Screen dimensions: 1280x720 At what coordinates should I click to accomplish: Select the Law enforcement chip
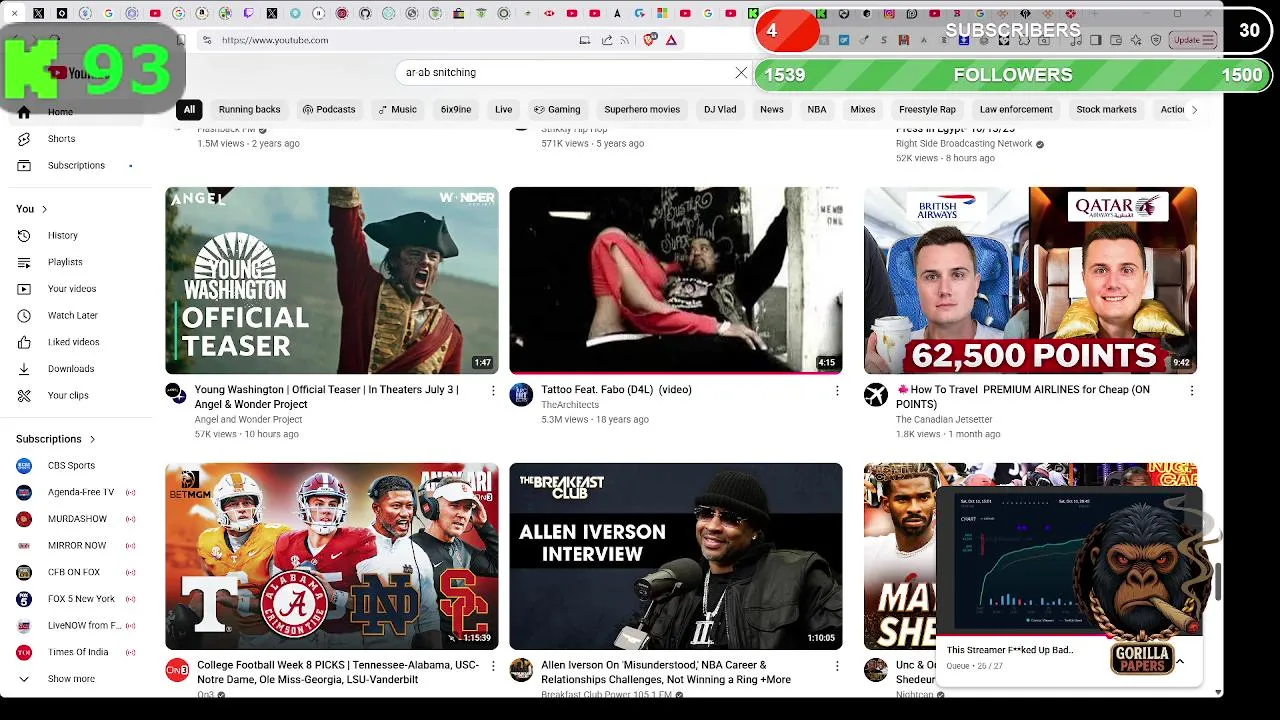(x=1016, y=109)
